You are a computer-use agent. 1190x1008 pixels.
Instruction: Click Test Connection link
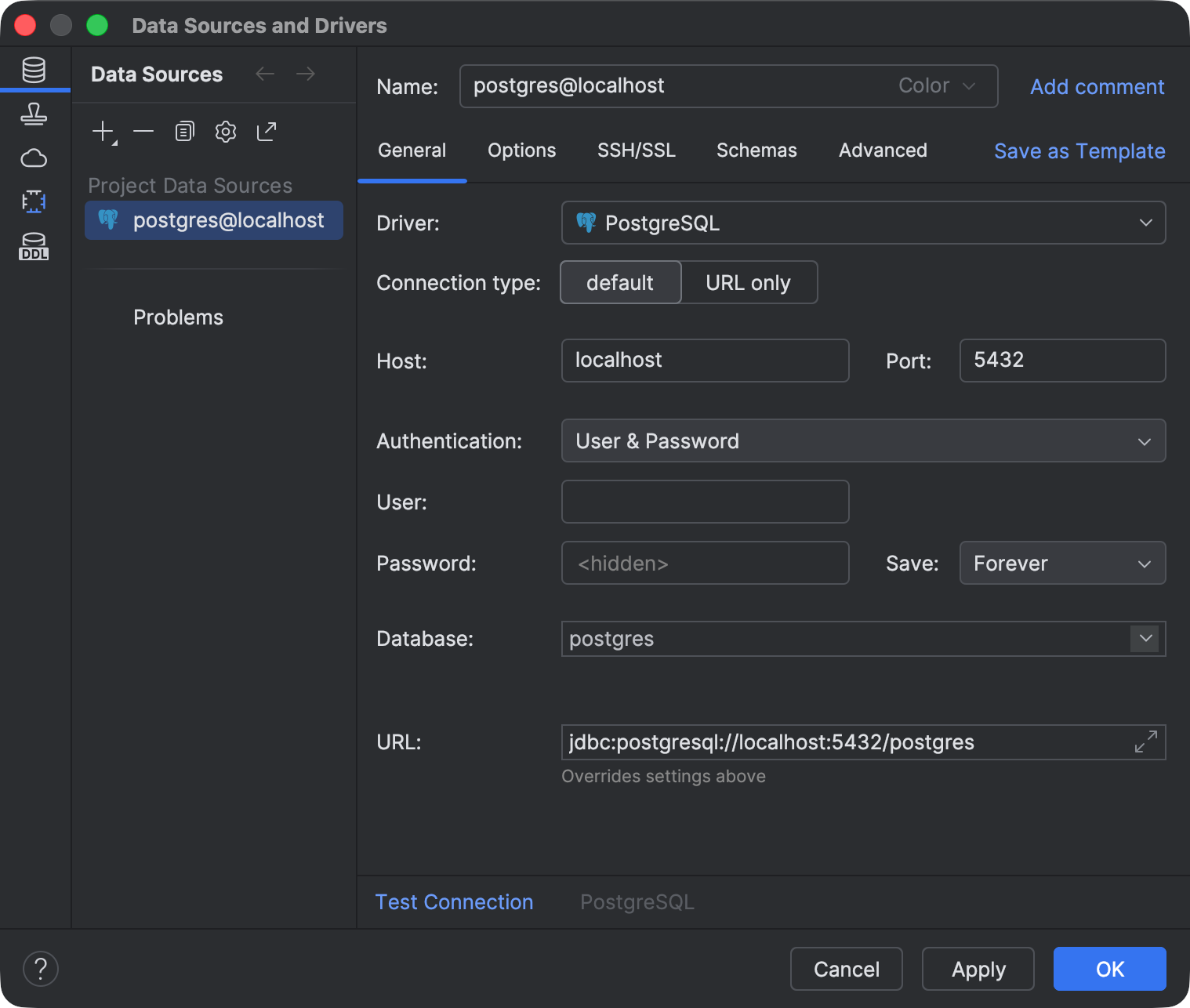coord(455,901)
